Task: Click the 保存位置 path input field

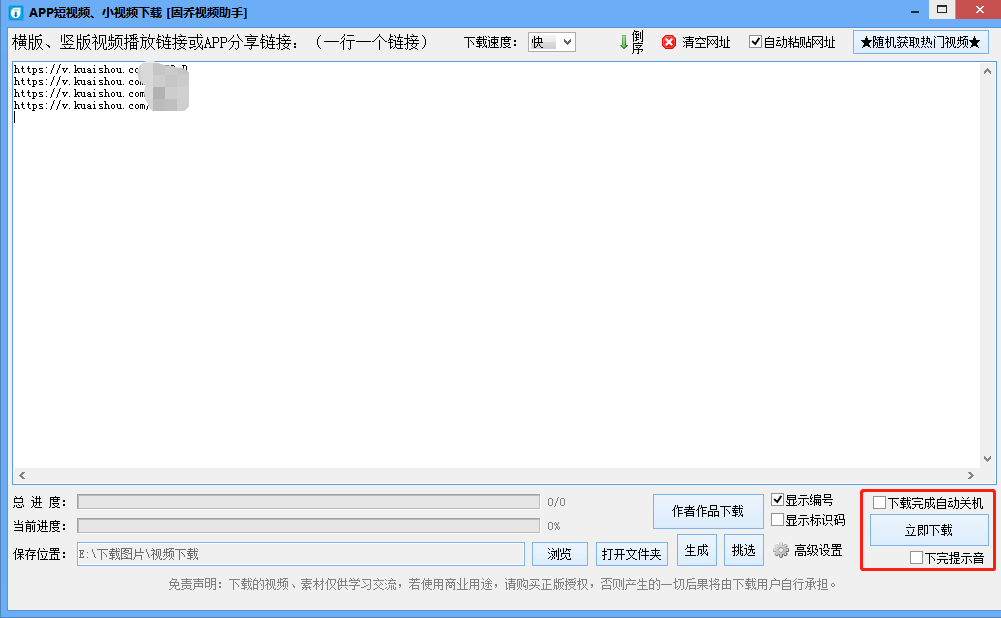Action: click(x=301, y=554)
